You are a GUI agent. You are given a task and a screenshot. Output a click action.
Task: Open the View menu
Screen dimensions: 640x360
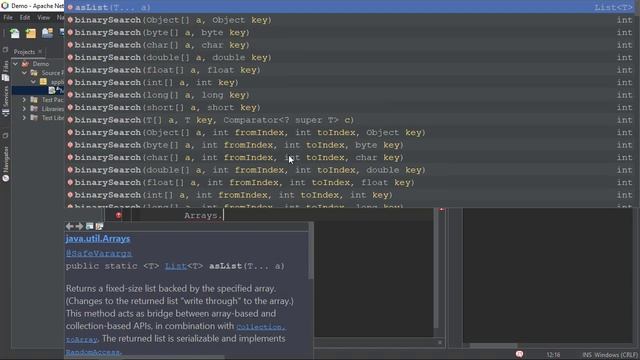click(43, 18)
